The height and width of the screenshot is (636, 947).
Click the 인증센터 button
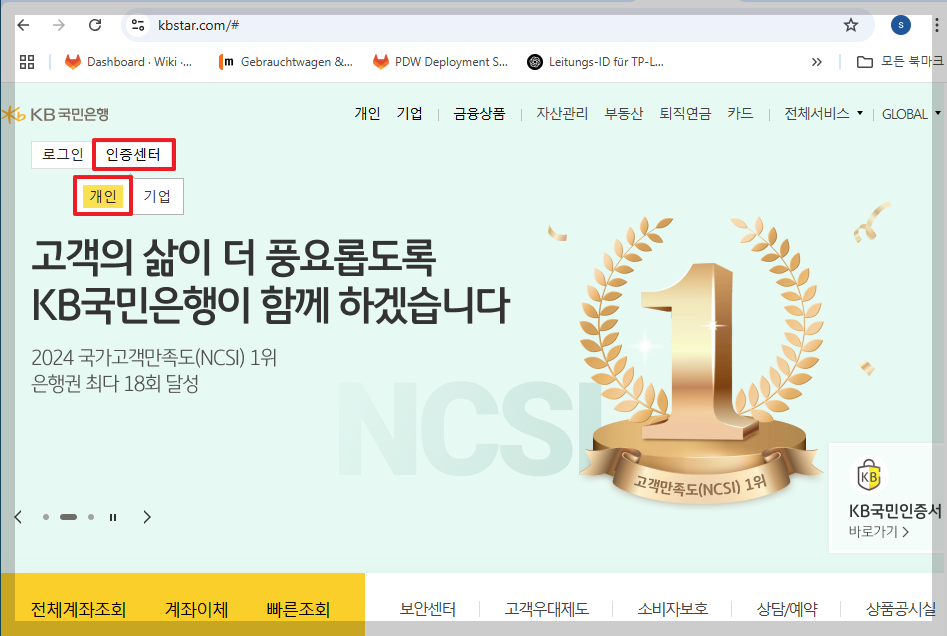[x=133, y=155]
